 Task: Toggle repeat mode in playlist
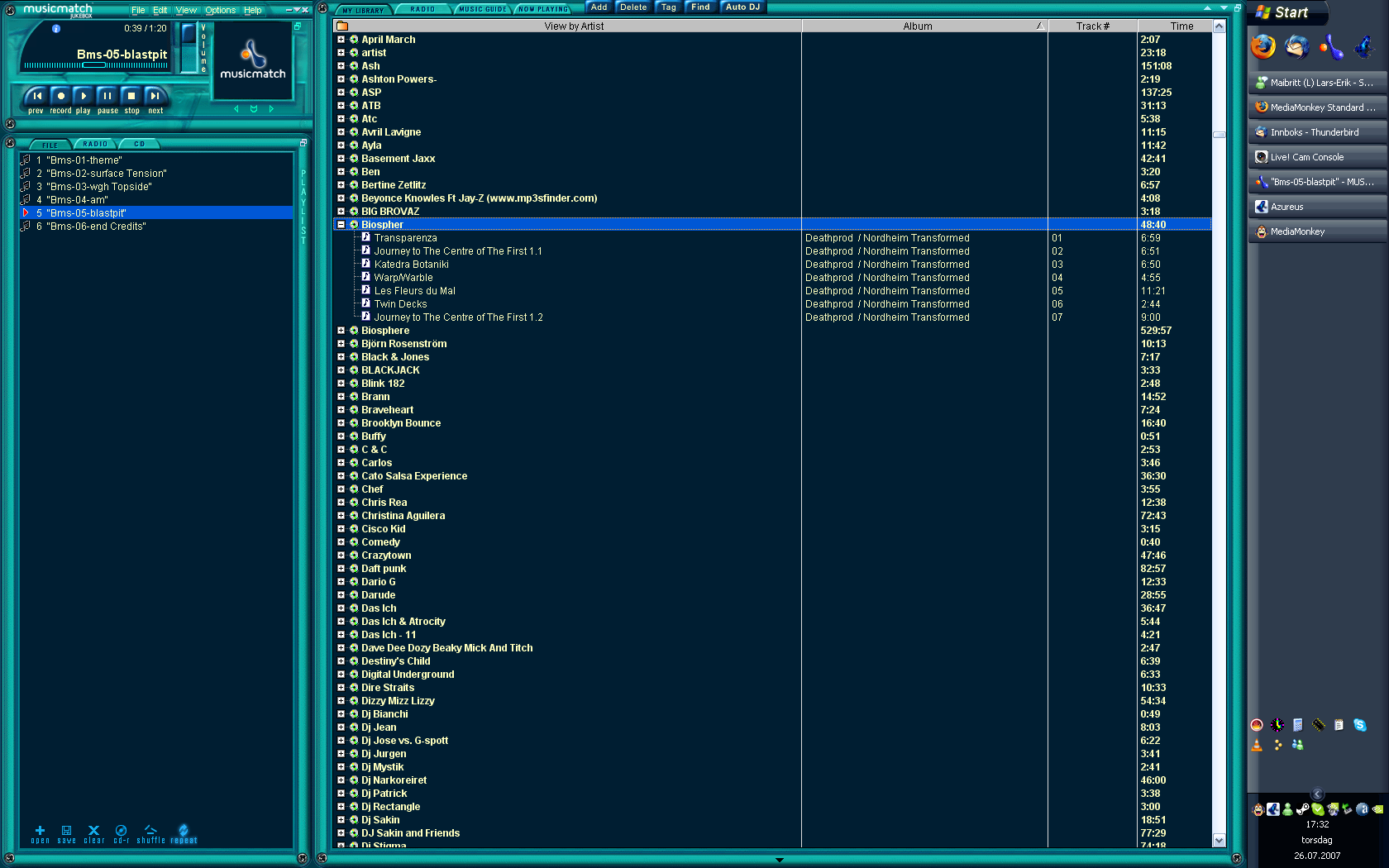[x=184, y=833]
